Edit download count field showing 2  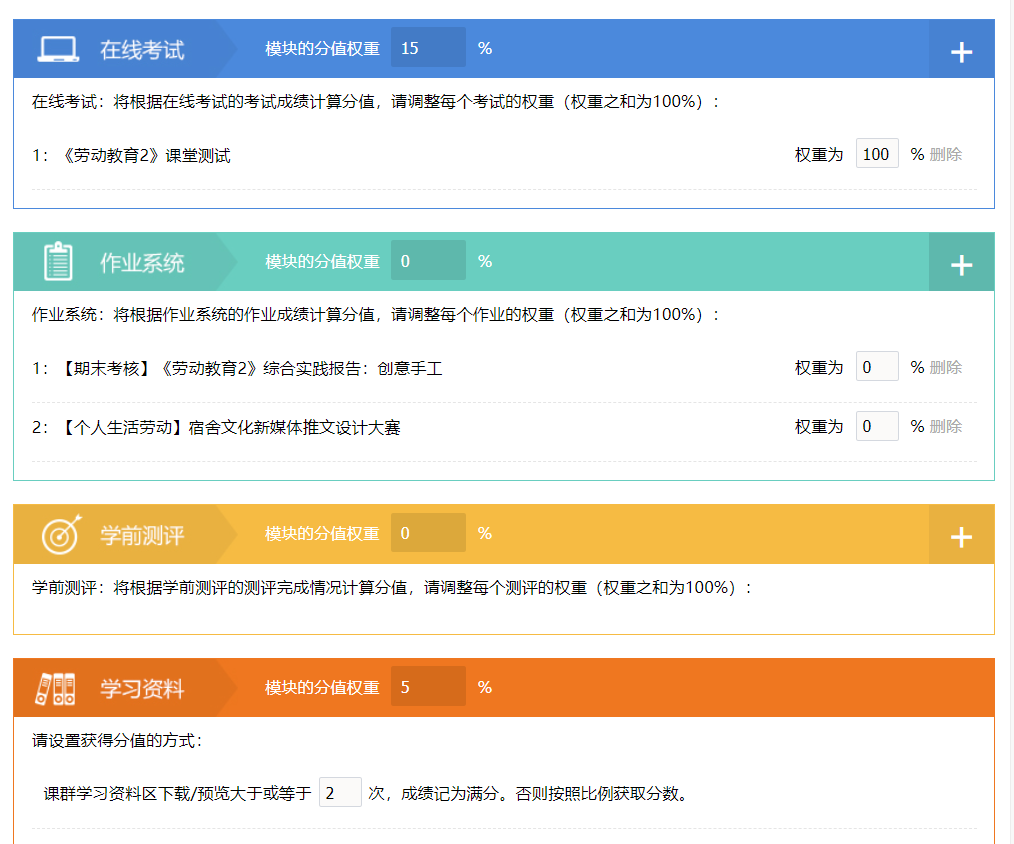340,793
